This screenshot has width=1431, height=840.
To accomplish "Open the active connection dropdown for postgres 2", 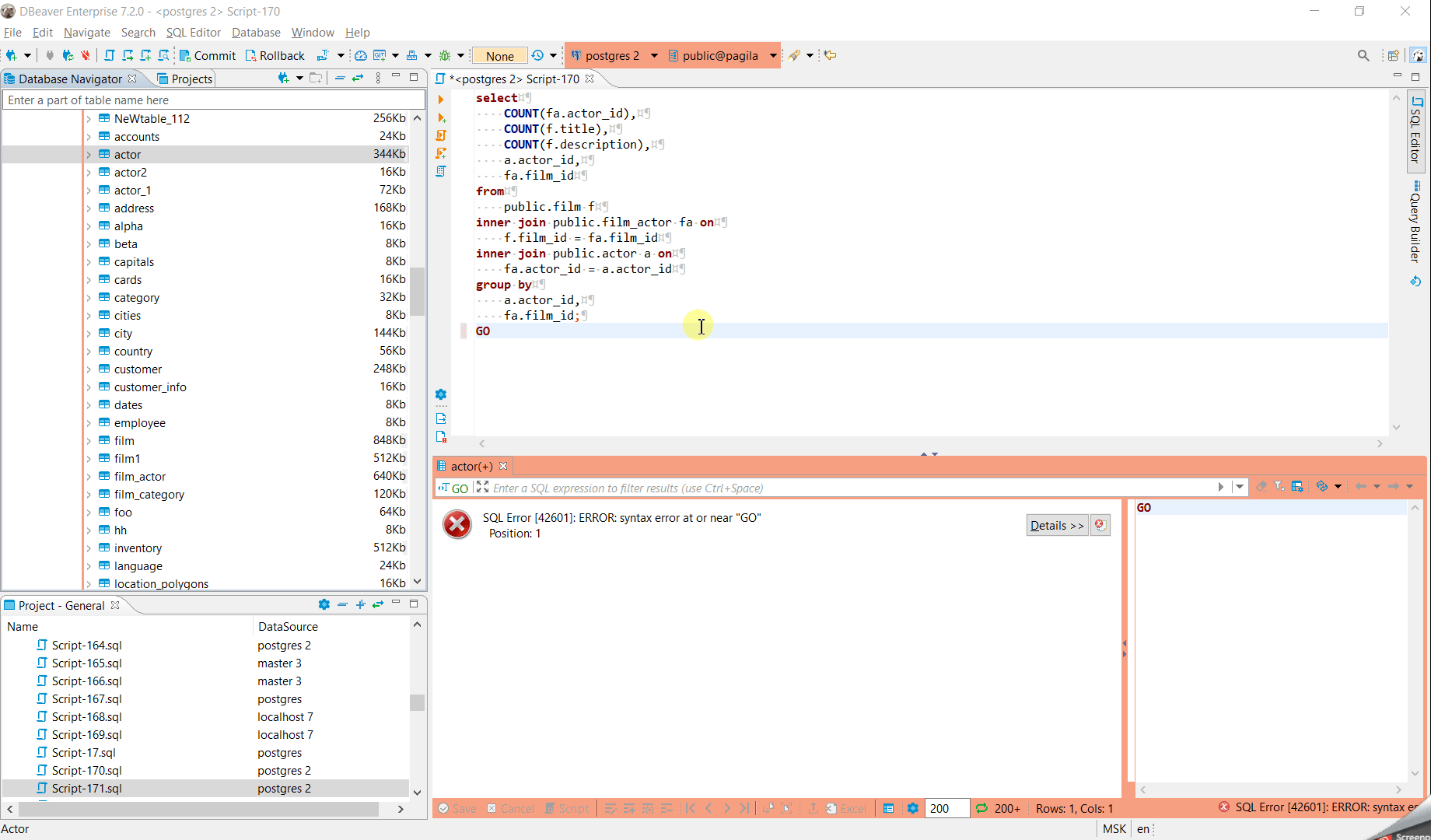I will tap(654, 55).
